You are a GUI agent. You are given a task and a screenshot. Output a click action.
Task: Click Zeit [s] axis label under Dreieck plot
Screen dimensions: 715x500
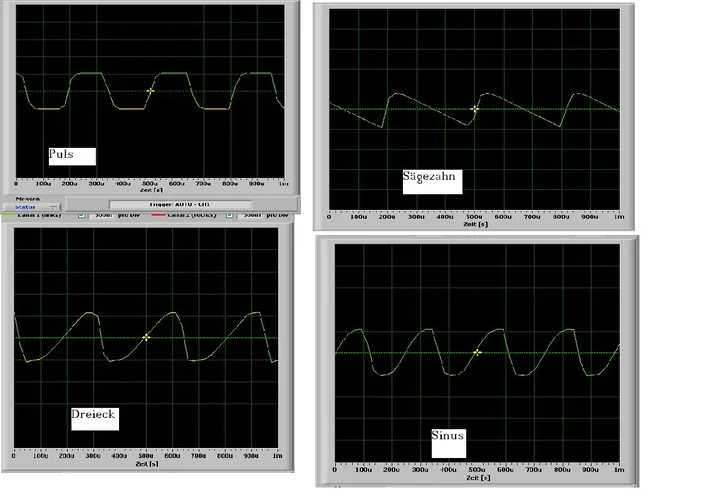[147, 464]
